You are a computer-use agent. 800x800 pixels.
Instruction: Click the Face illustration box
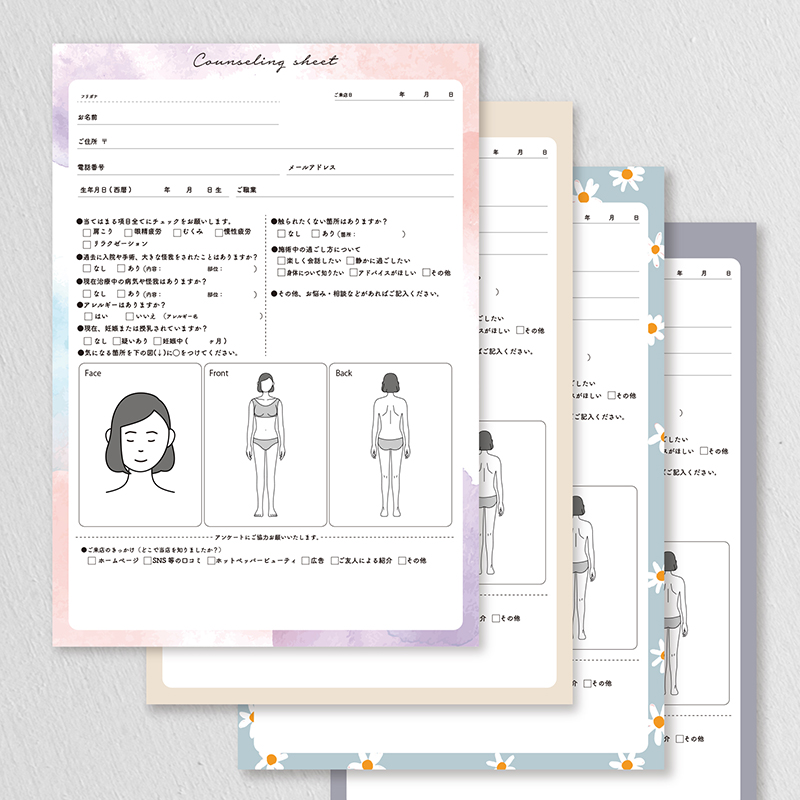(x=140, y=444)
